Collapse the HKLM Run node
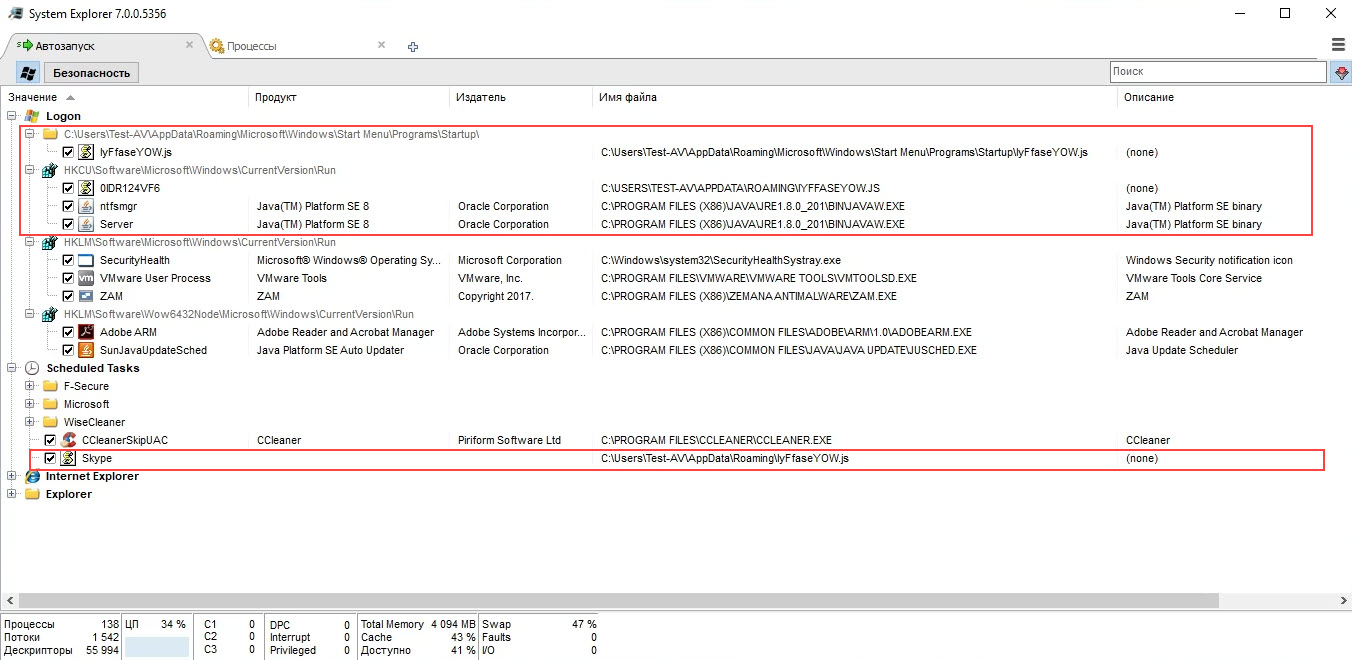 [30, 242]
